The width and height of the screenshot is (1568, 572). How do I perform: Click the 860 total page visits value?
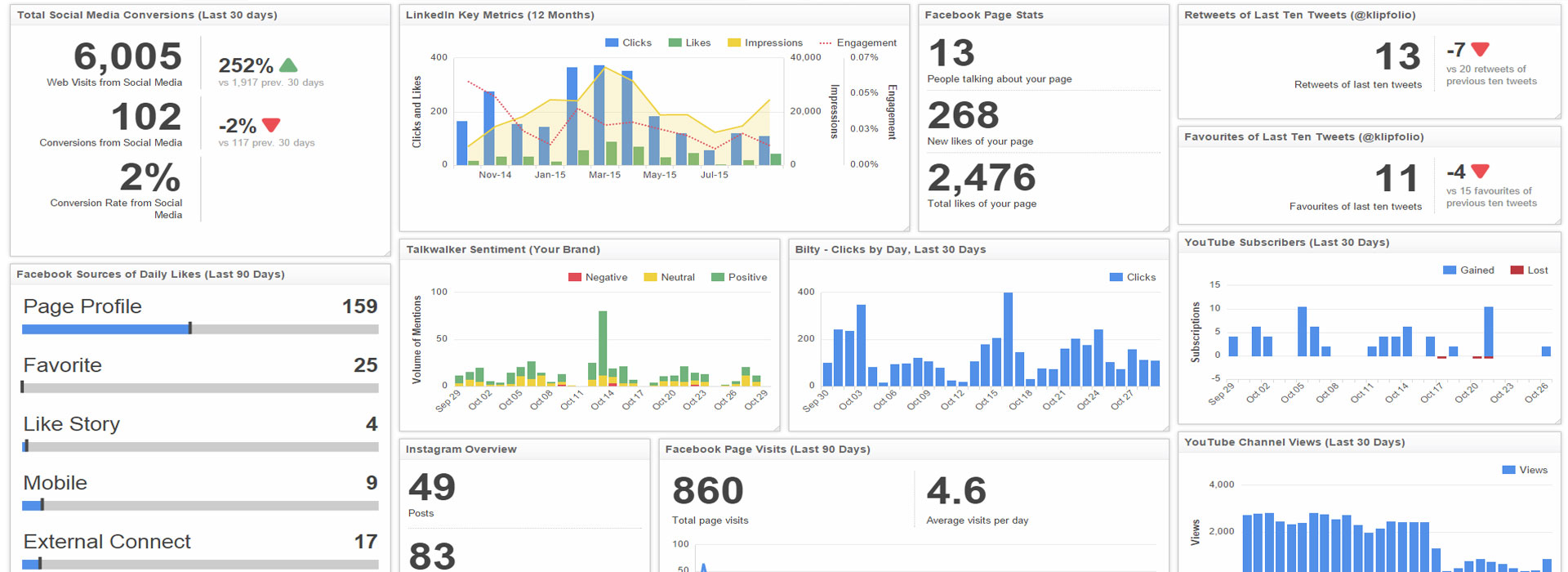pyautogui.click(x=708, y=491)
